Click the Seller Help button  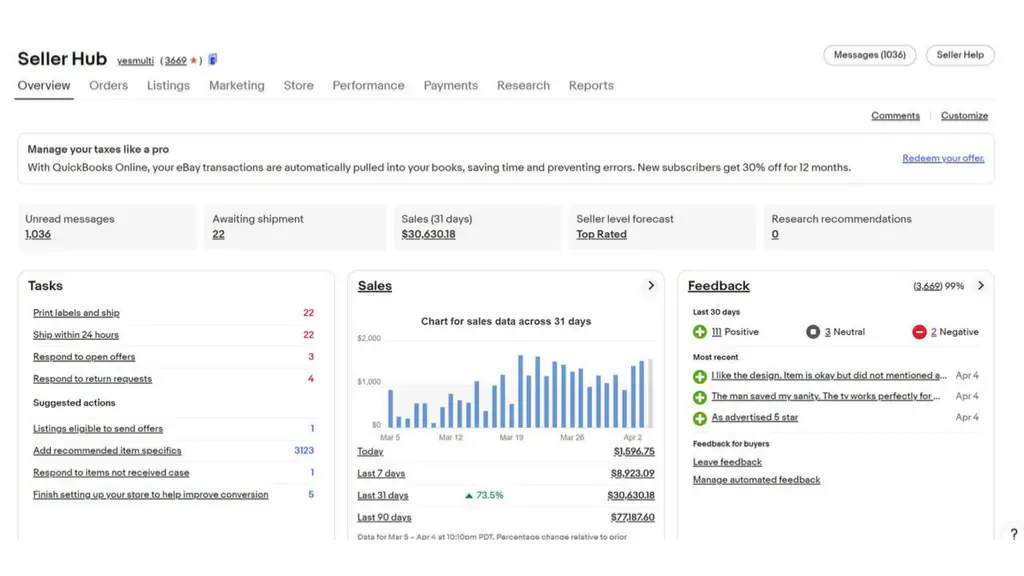960,55
